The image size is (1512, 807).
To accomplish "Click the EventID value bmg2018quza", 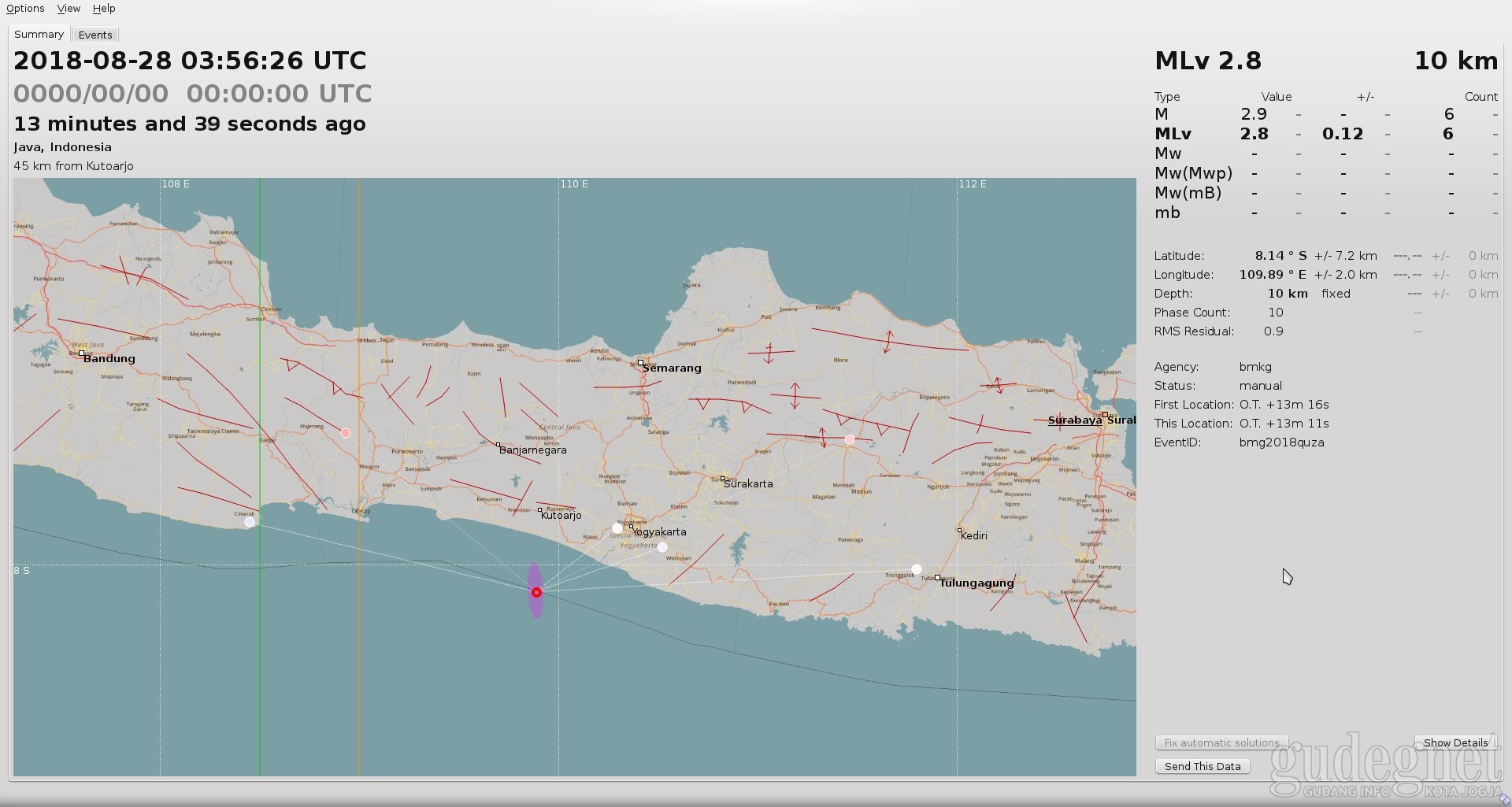I will click(x=1281, y=442).
